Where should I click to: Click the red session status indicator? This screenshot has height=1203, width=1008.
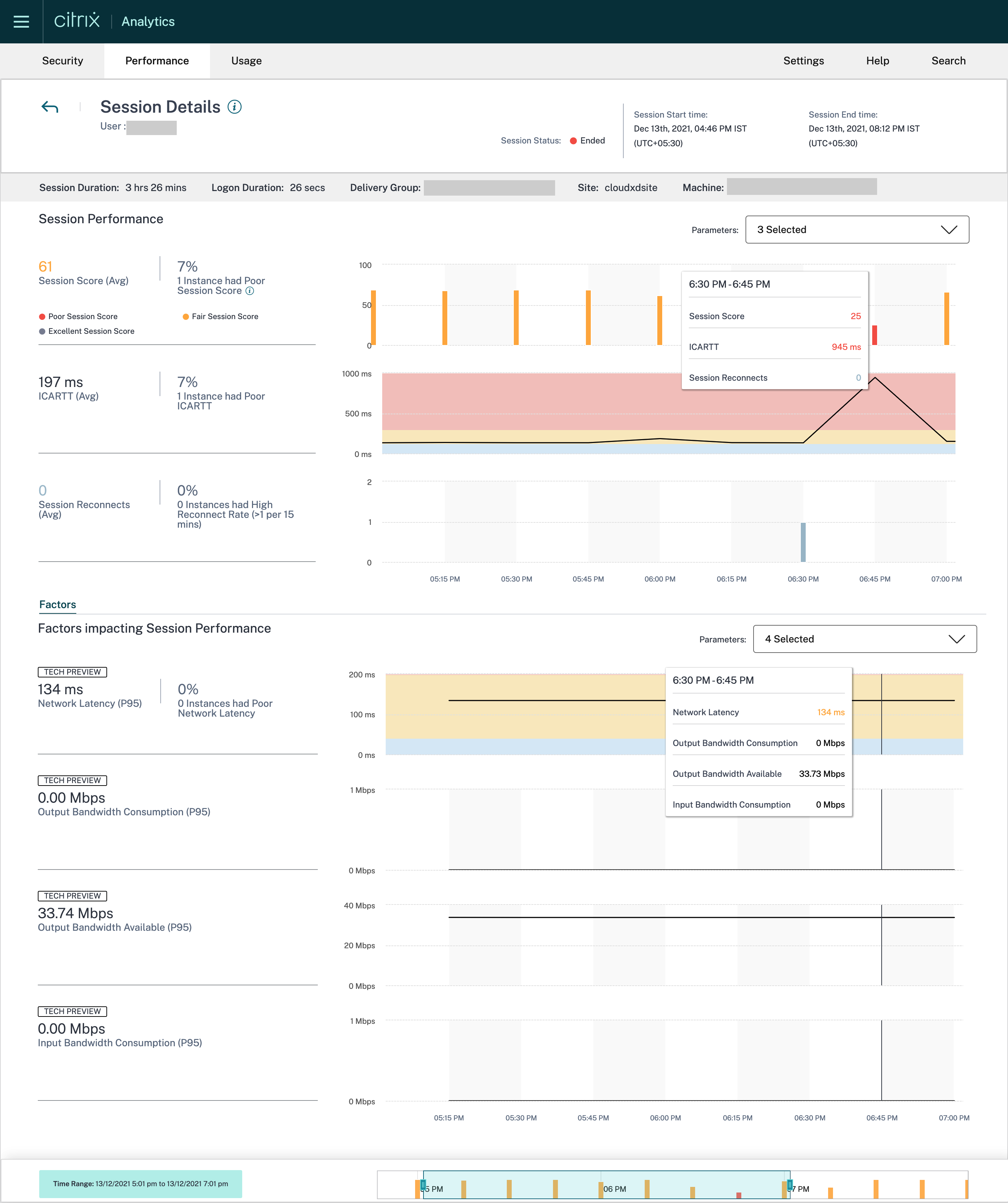[x=573, y=141]
